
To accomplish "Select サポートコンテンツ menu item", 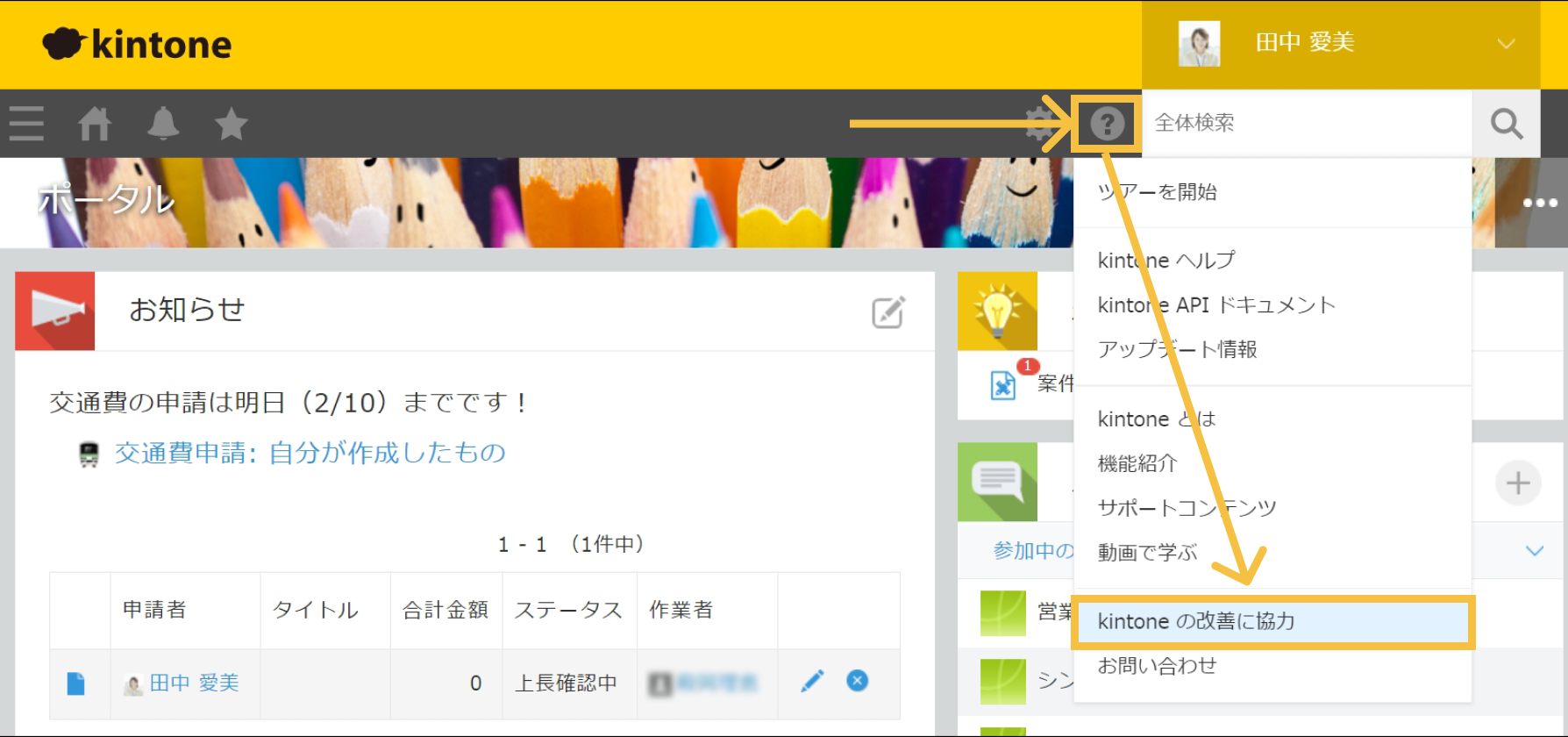I will click(x=1272, y=508).
